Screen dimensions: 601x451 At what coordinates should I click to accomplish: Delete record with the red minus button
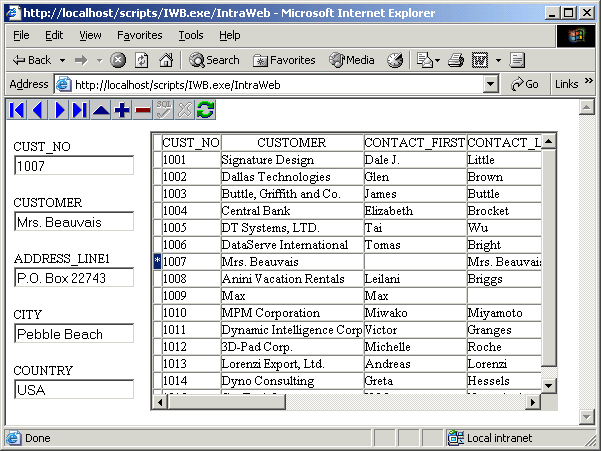coord(143,110)
